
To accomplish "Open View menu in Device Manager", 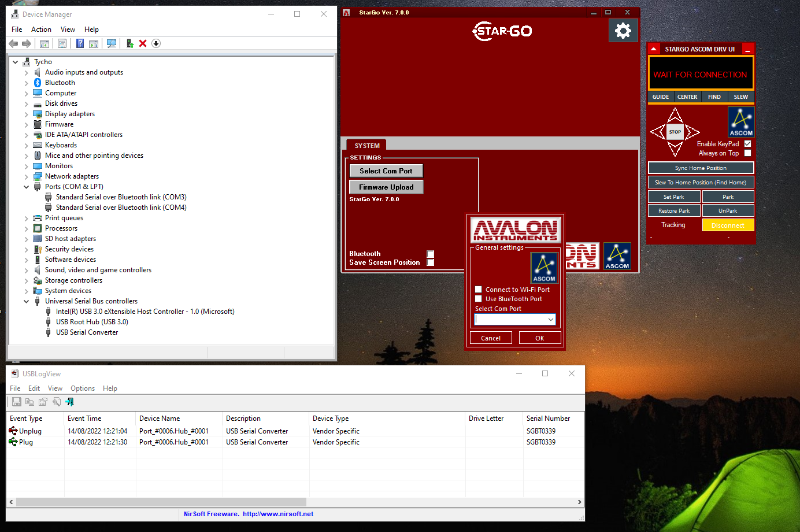I will pos(67,30).
